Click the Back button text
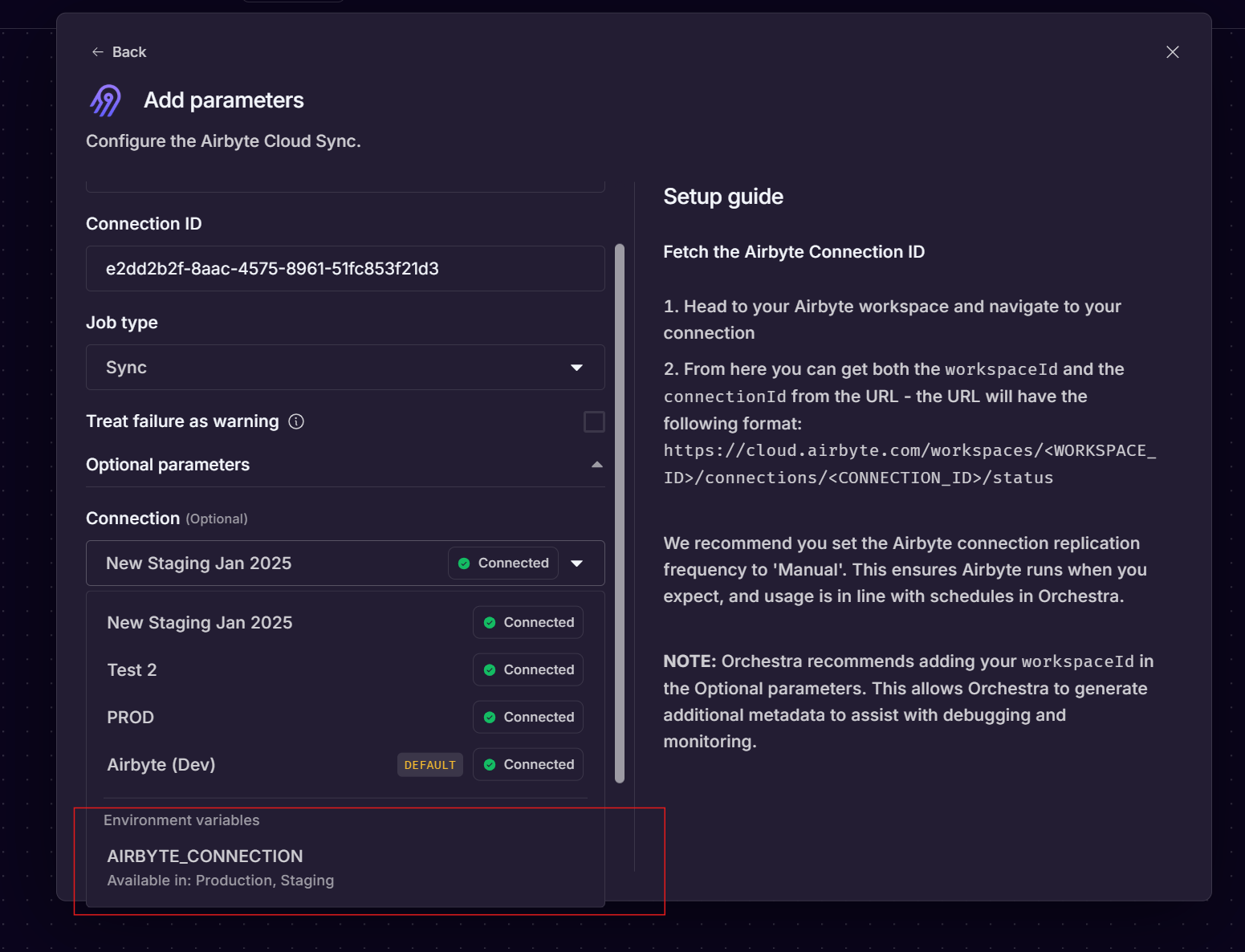 click(129, 52)
